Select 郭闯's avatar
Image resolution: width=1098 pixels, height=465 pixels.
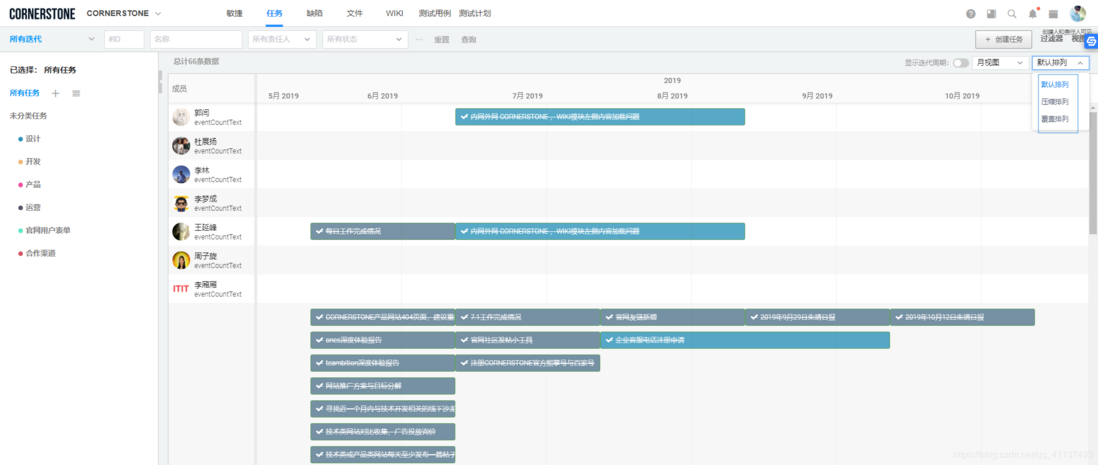181,117
